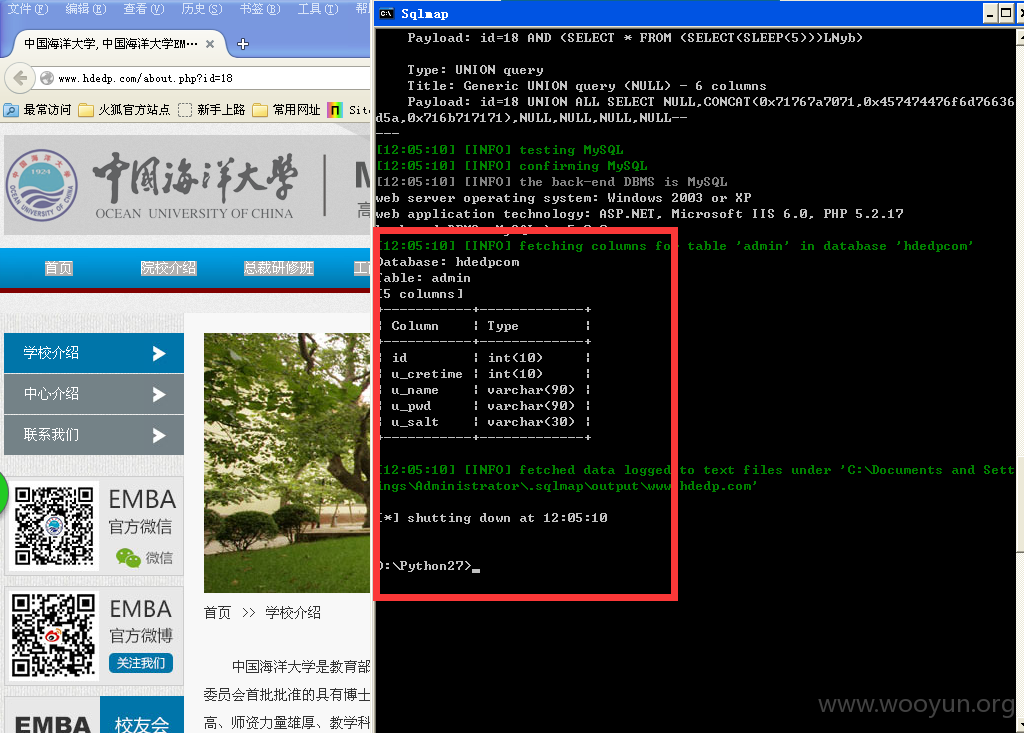Screen dimensions: 1024x733
Task: Click the Ocean University of China round logo
Action: (42, 186)
